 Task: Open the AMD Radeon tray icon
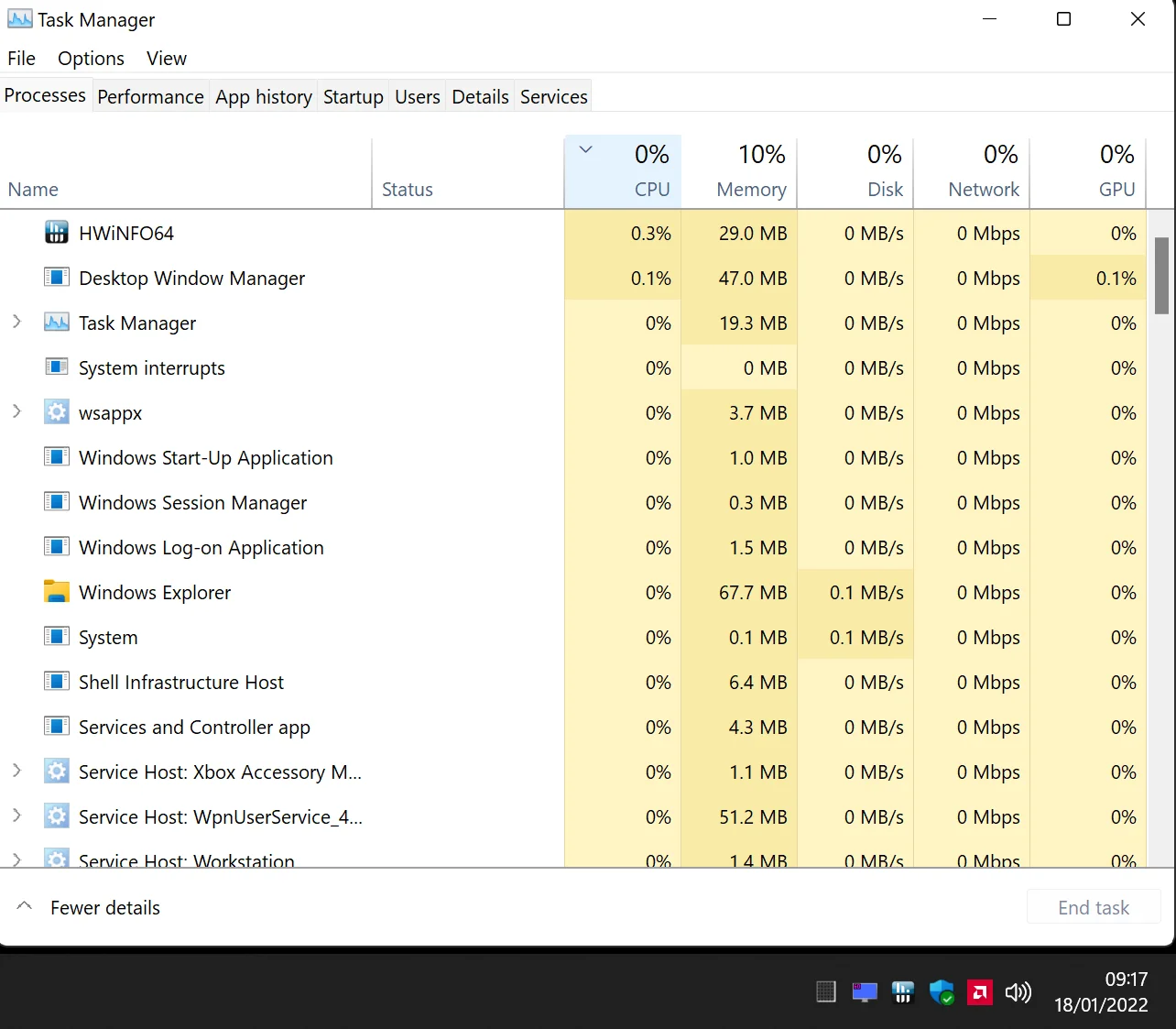(x=980, y=992)
